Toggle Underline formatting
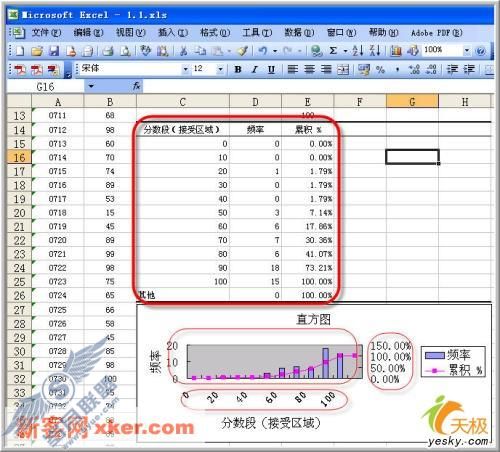Screen dimensions: 500x452 [x=271, y=69]
